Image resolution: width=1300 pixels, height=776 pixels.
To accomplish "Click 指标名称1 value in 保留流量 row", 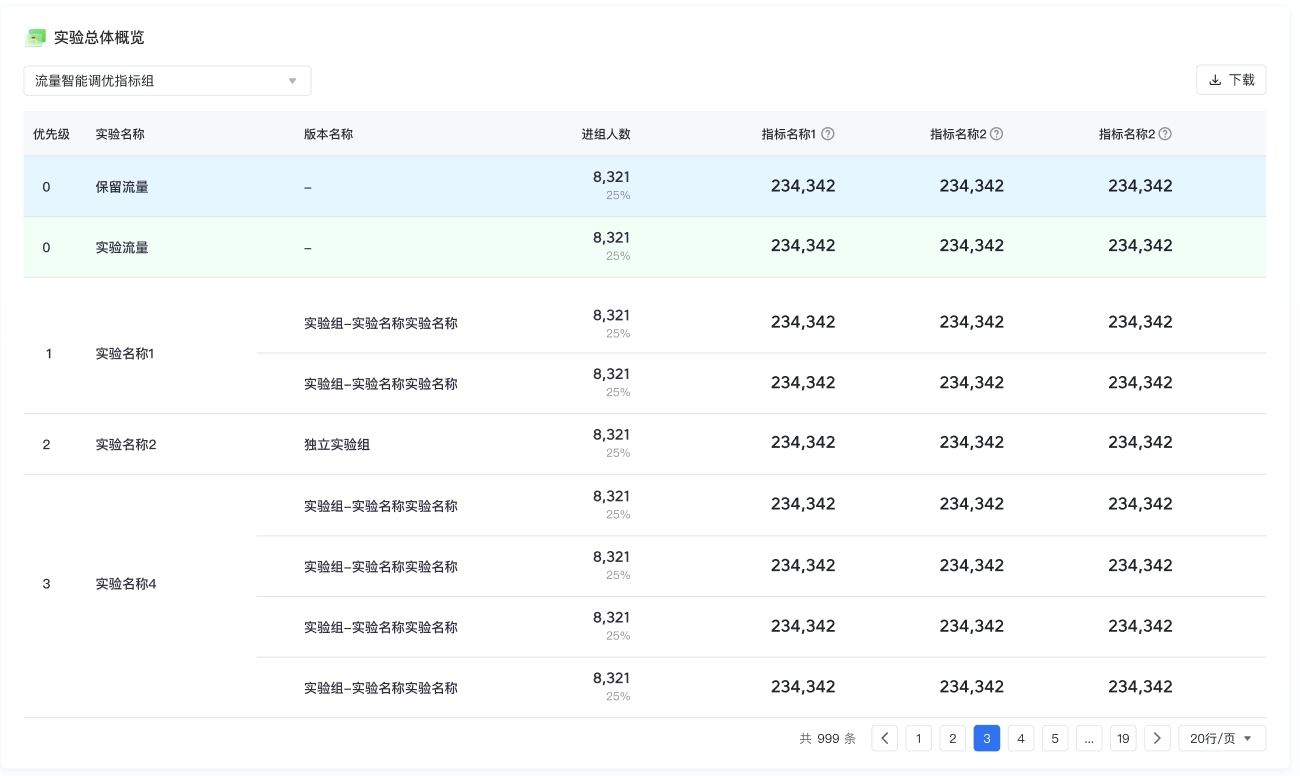I will [x=803, y=186].
